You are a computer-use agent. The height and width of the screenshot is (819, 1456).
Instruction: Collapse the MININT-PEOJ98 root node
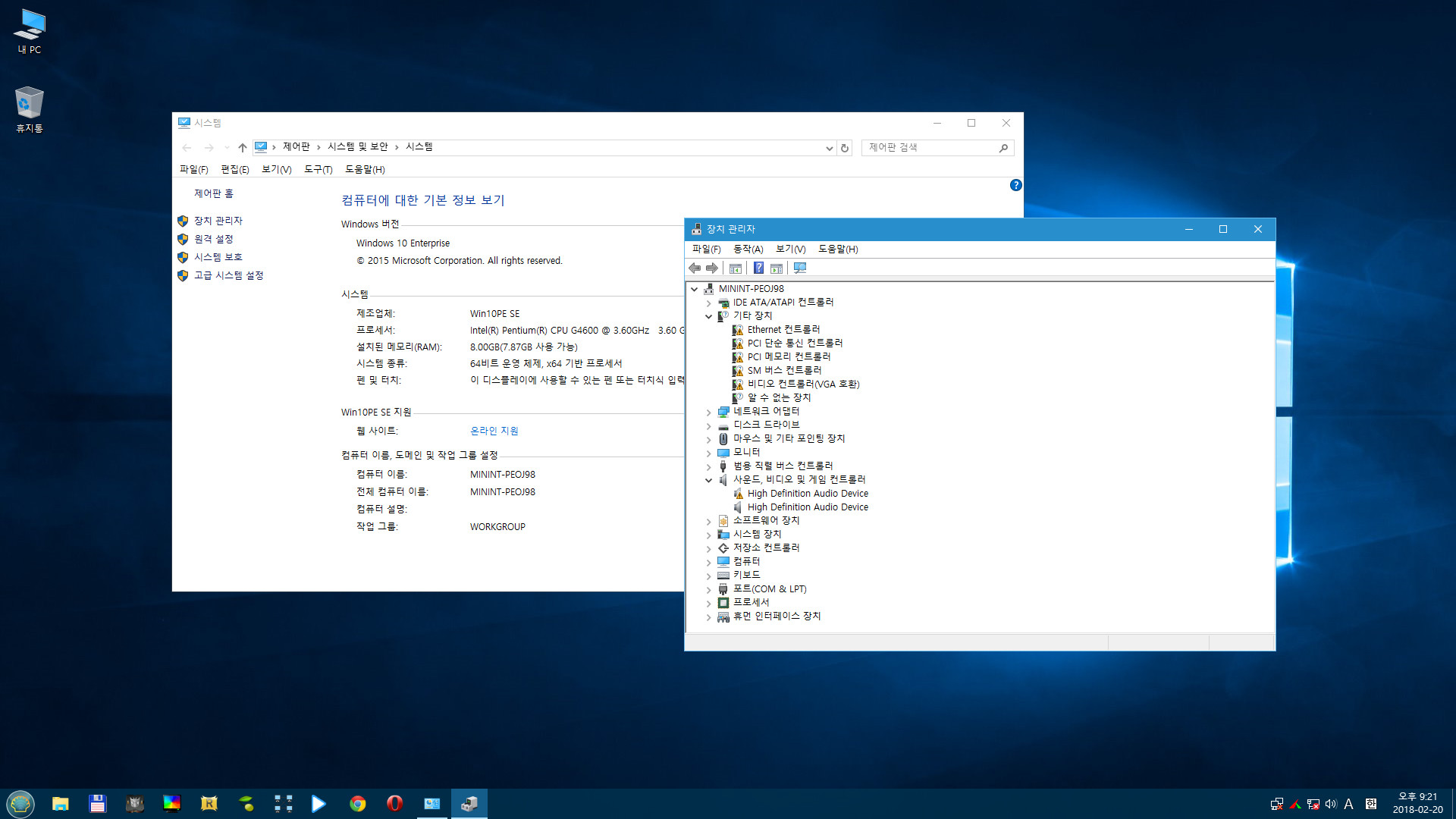pyautogui.click(x=694, y=289)
